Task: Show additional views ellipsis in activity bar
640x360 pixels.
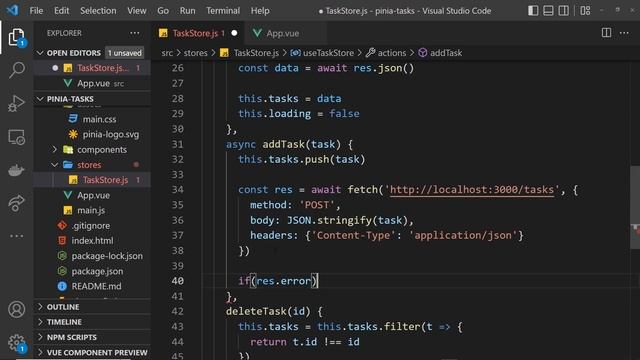Action: pos(16,236)
